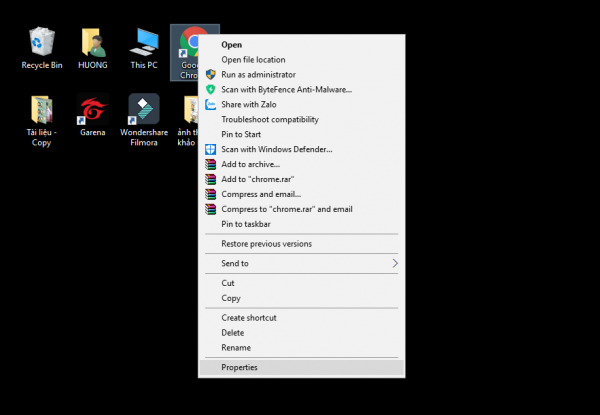Viewport: 600px width, 415px height.
Task: Choose Share with Zalo
Action: [x=302, y=104]
